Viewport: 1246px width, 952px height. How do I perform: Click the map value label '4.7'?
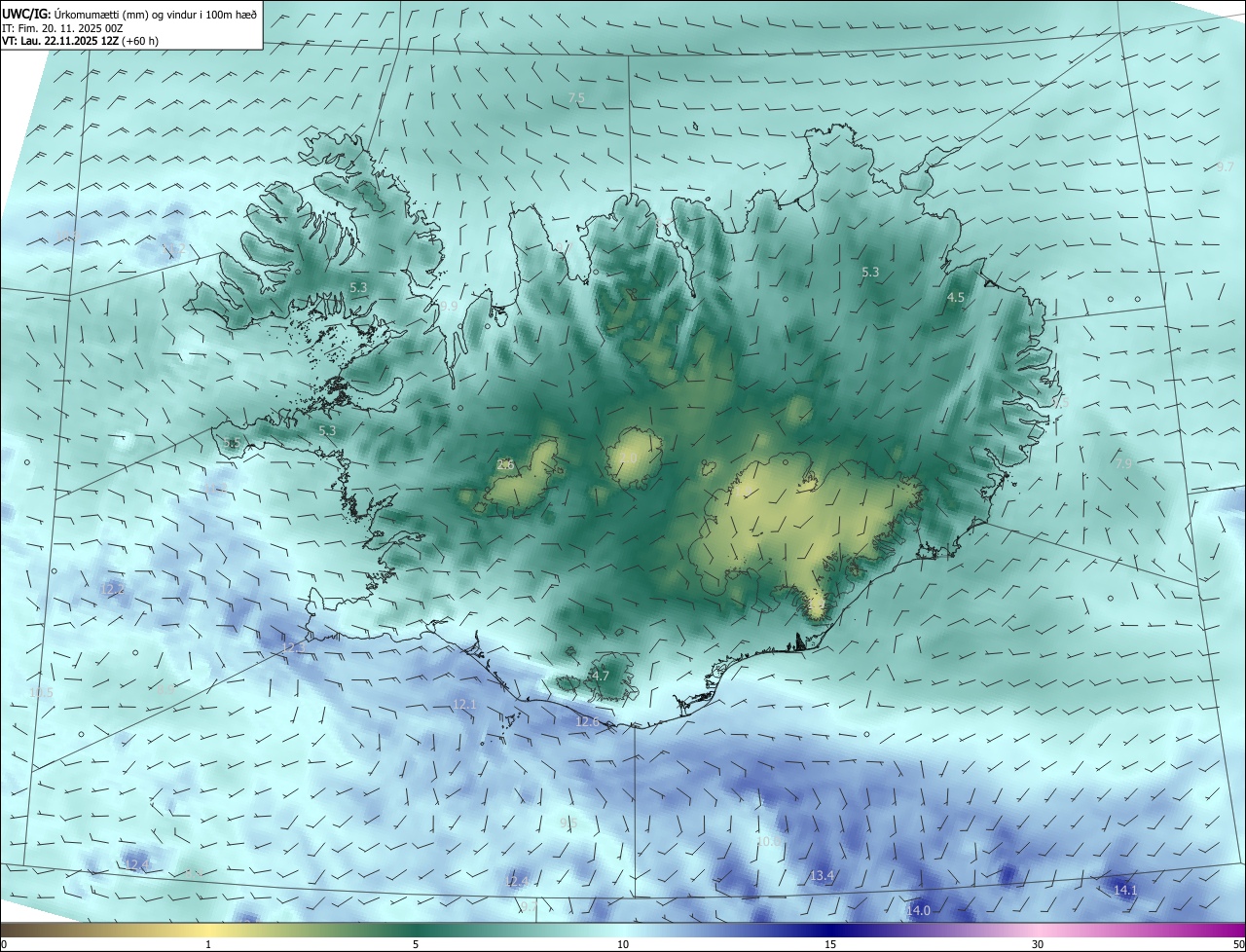point(601,676)
